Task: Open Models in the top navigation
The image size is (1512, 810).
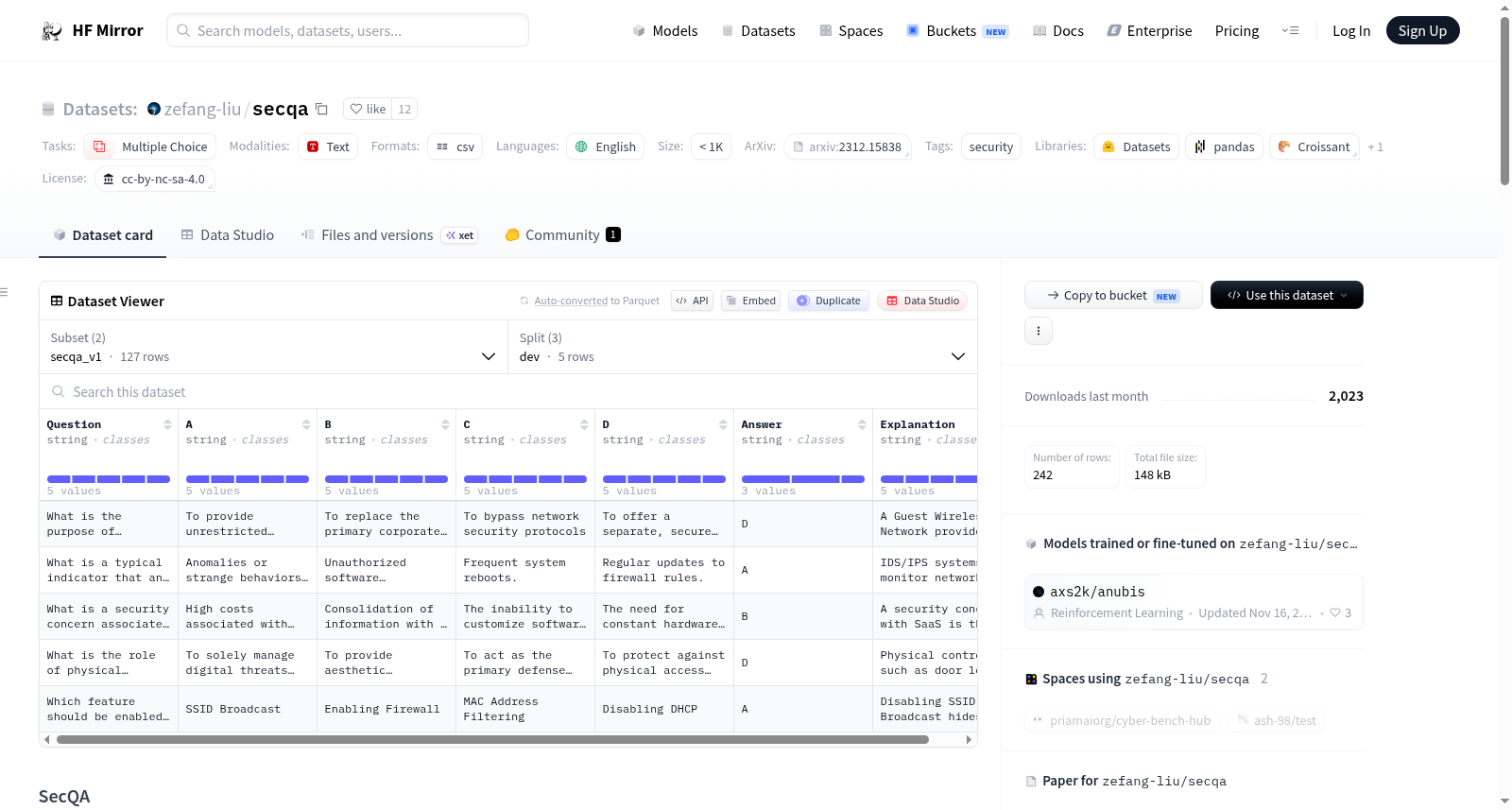Action: [665, 31]
